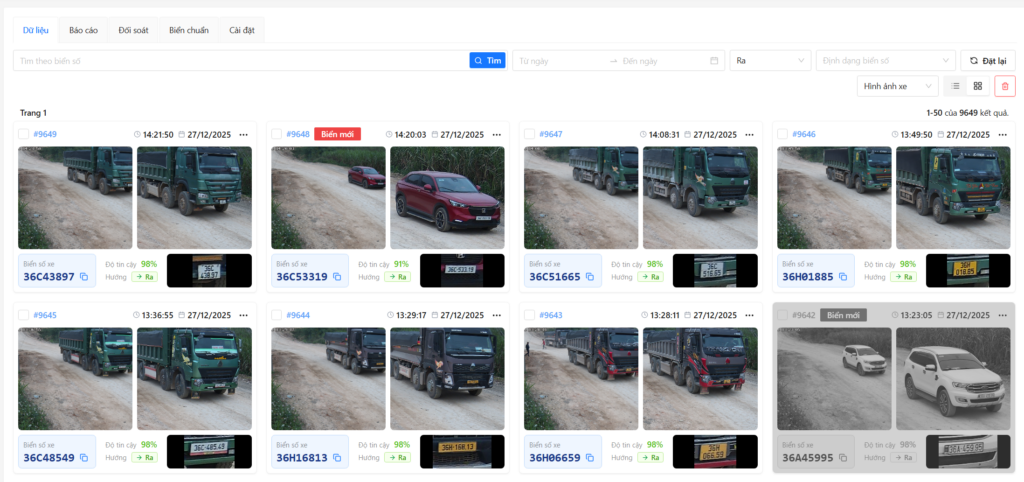This screenshot has width=1024, height=482.
Task: Open the calendar icon in date range
Action: click(x=714, y=61)
